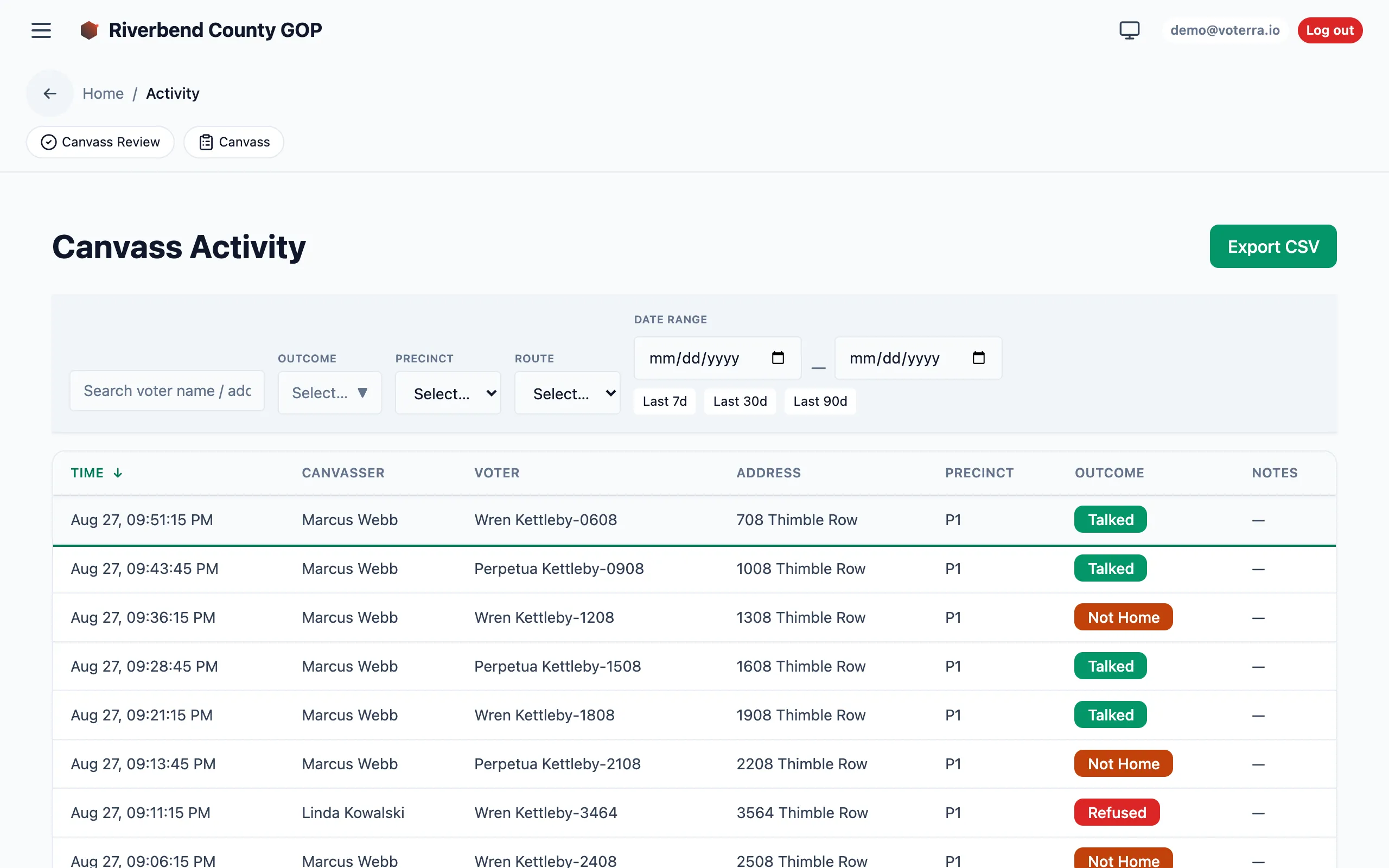1389x868 pixels.
Task: Click the Talked badge for Perpetua Kettleby-1508
Action: (1110, 666)
